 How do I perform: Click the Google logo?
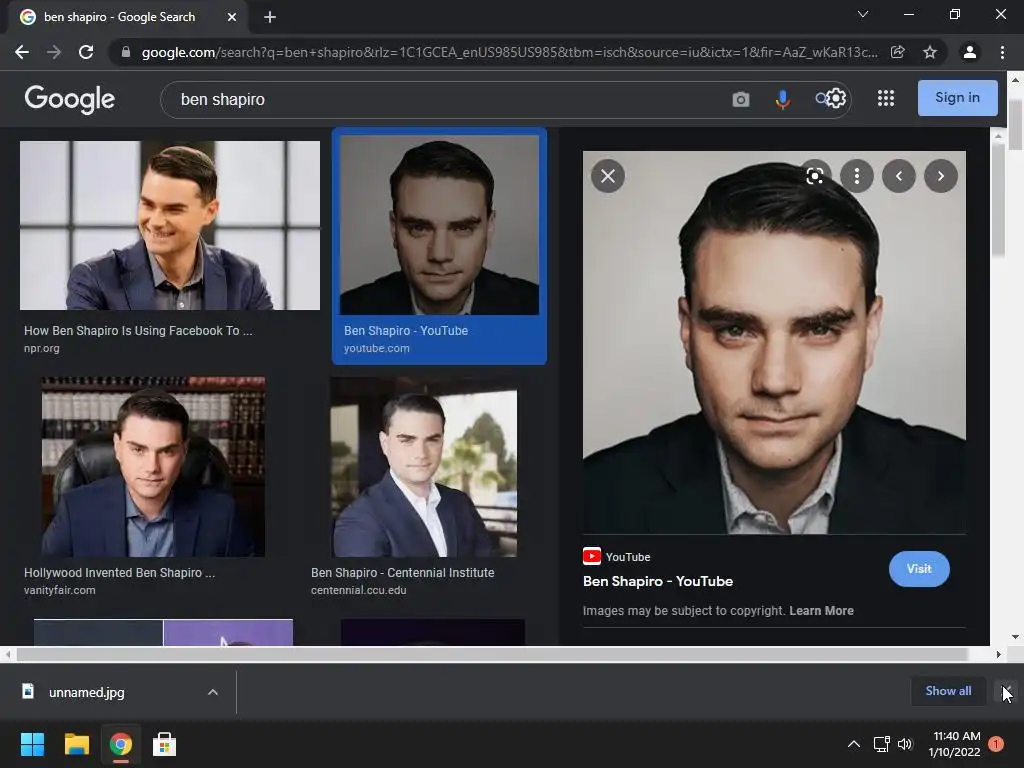70,99
